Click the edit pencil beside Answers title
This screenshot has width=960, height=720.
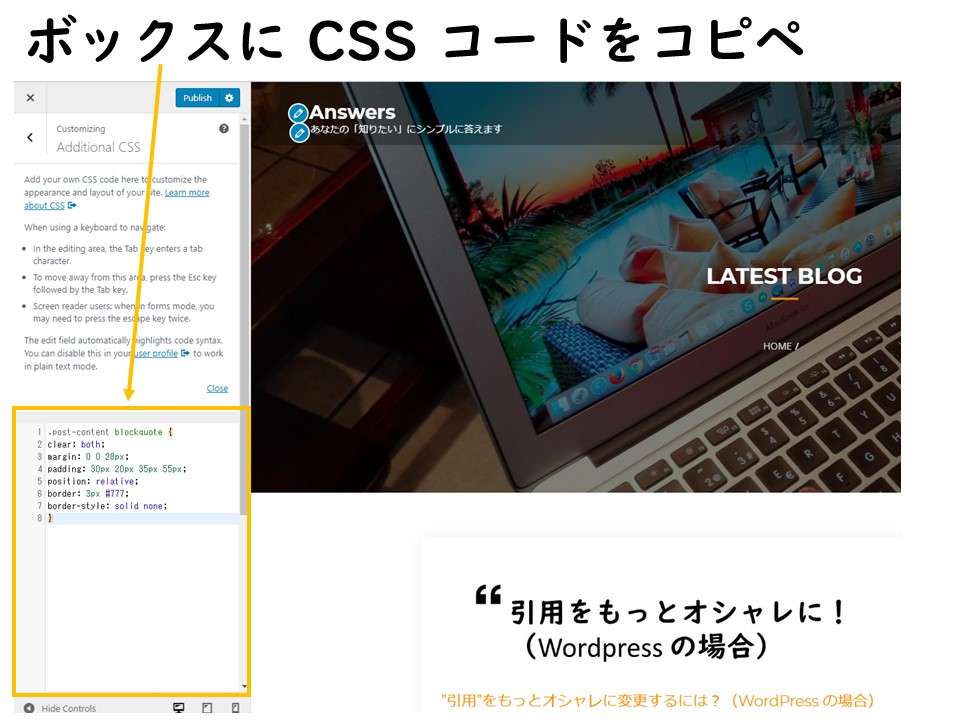pyautogui.click(x=298, y=113)
